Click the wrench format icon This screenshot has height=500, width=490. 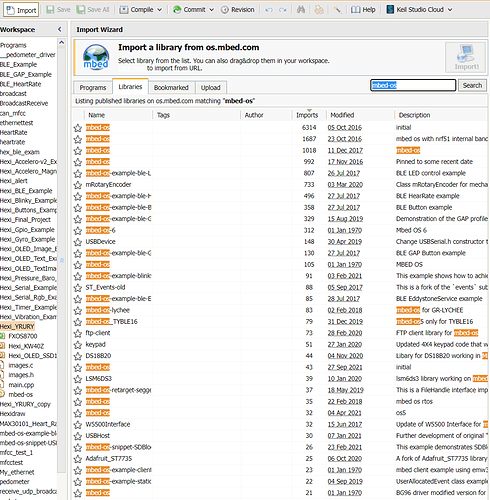pos(337,10)
